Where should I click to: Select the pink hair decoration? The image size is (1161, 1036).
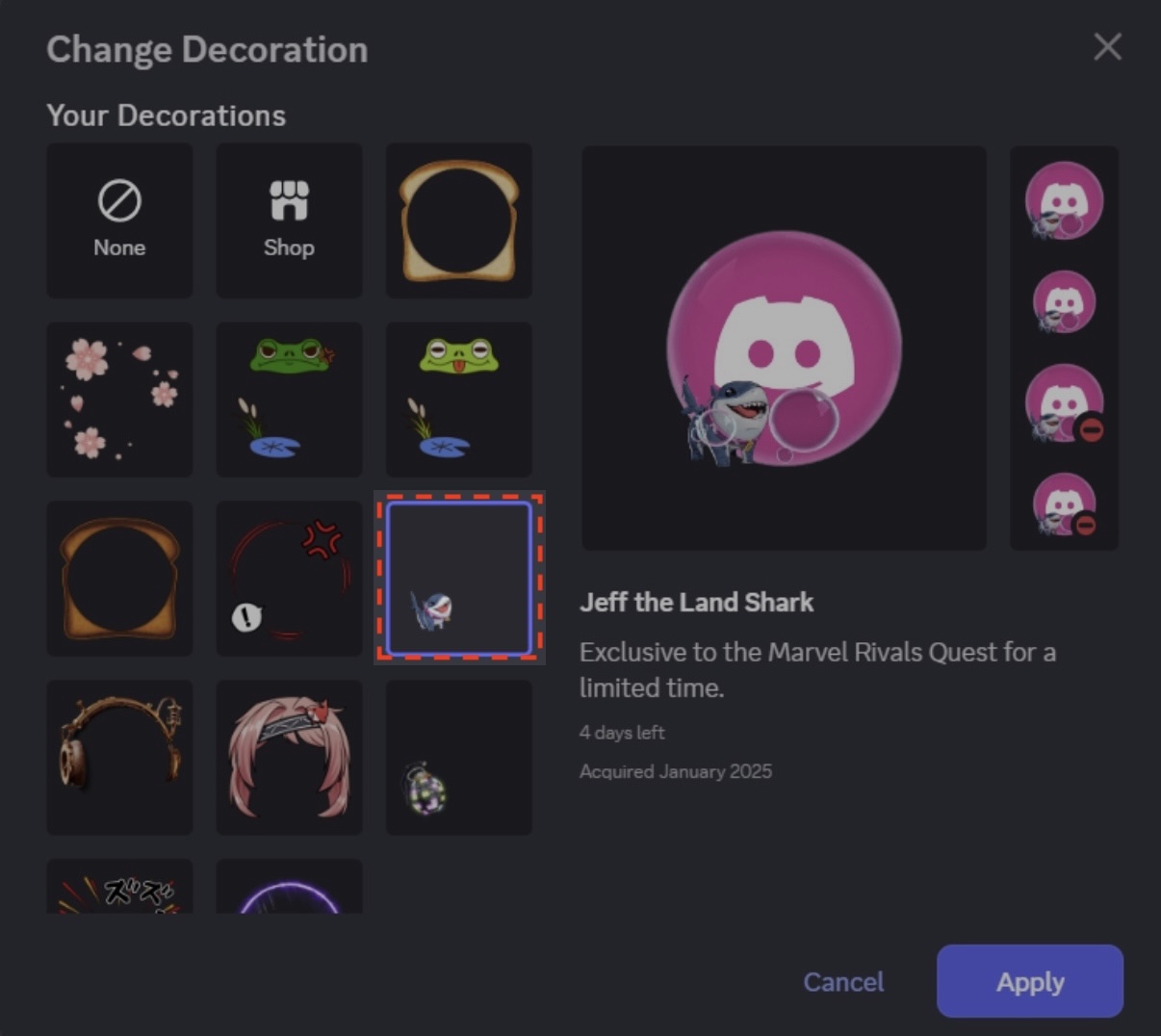pos(288,757)
